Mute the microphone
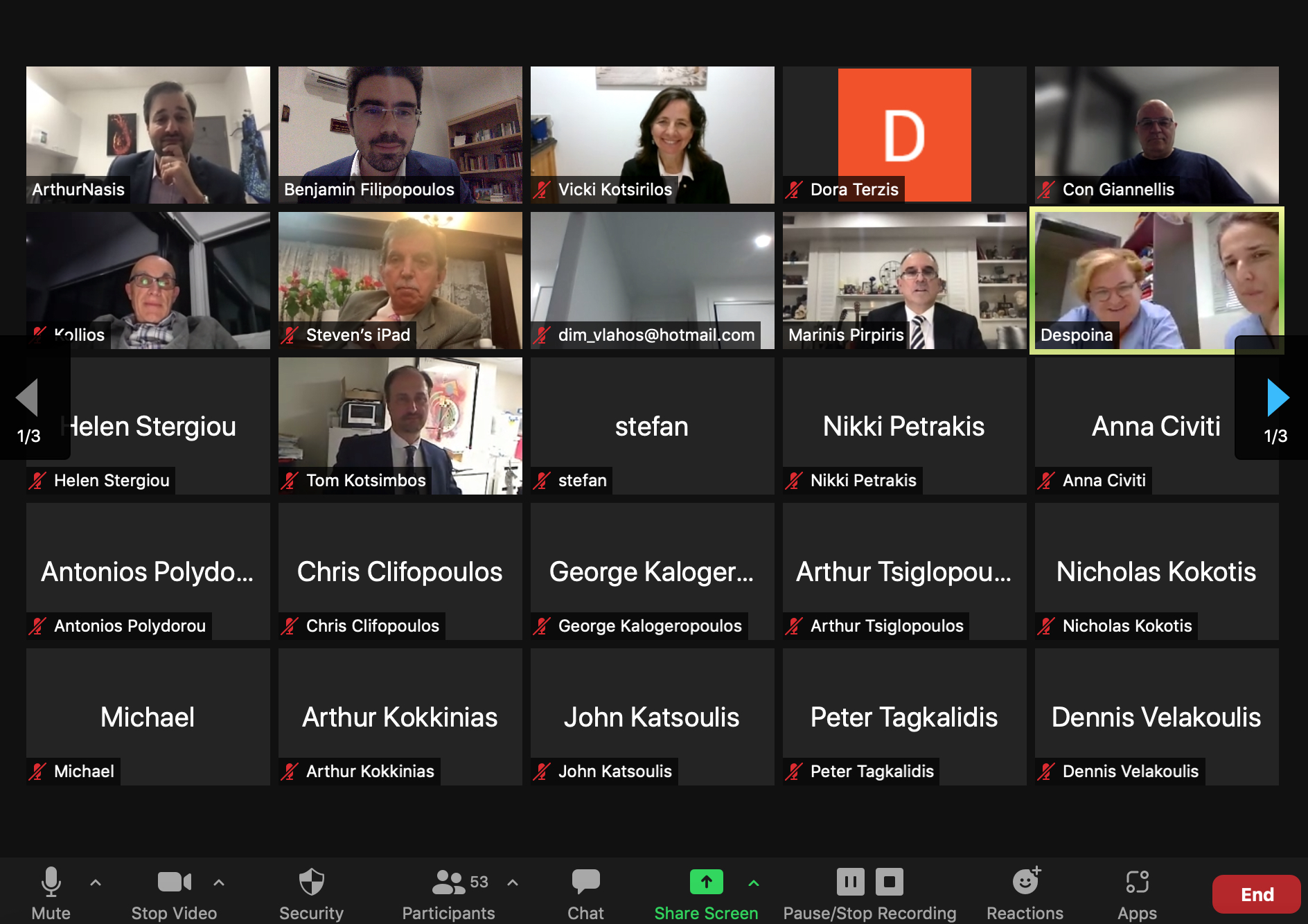Screen dimensions: 1308x924 (x=51, y=882)
